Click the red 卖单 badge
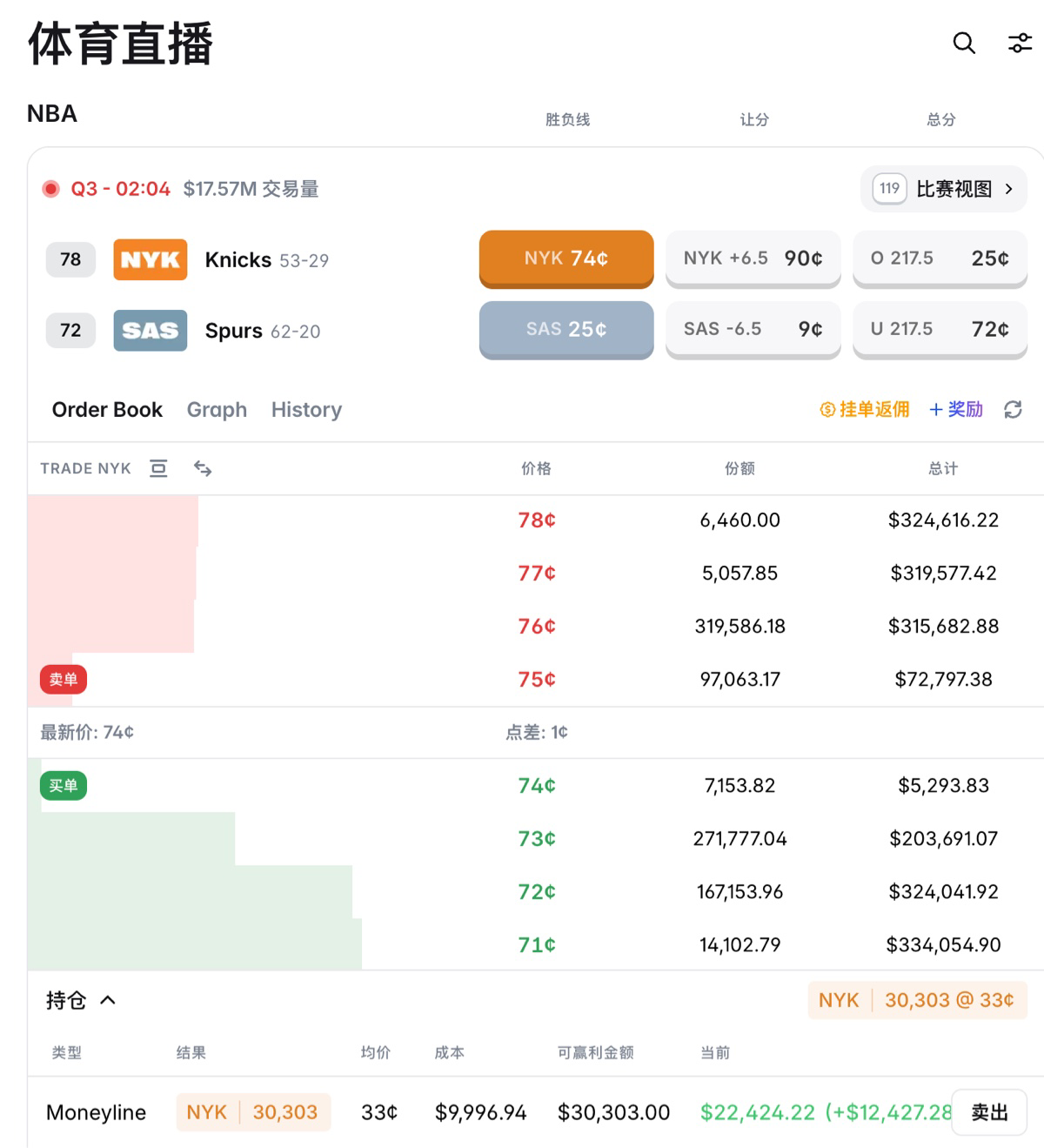This screenshot has height=1148, width=1044. (x=64, y=679)
